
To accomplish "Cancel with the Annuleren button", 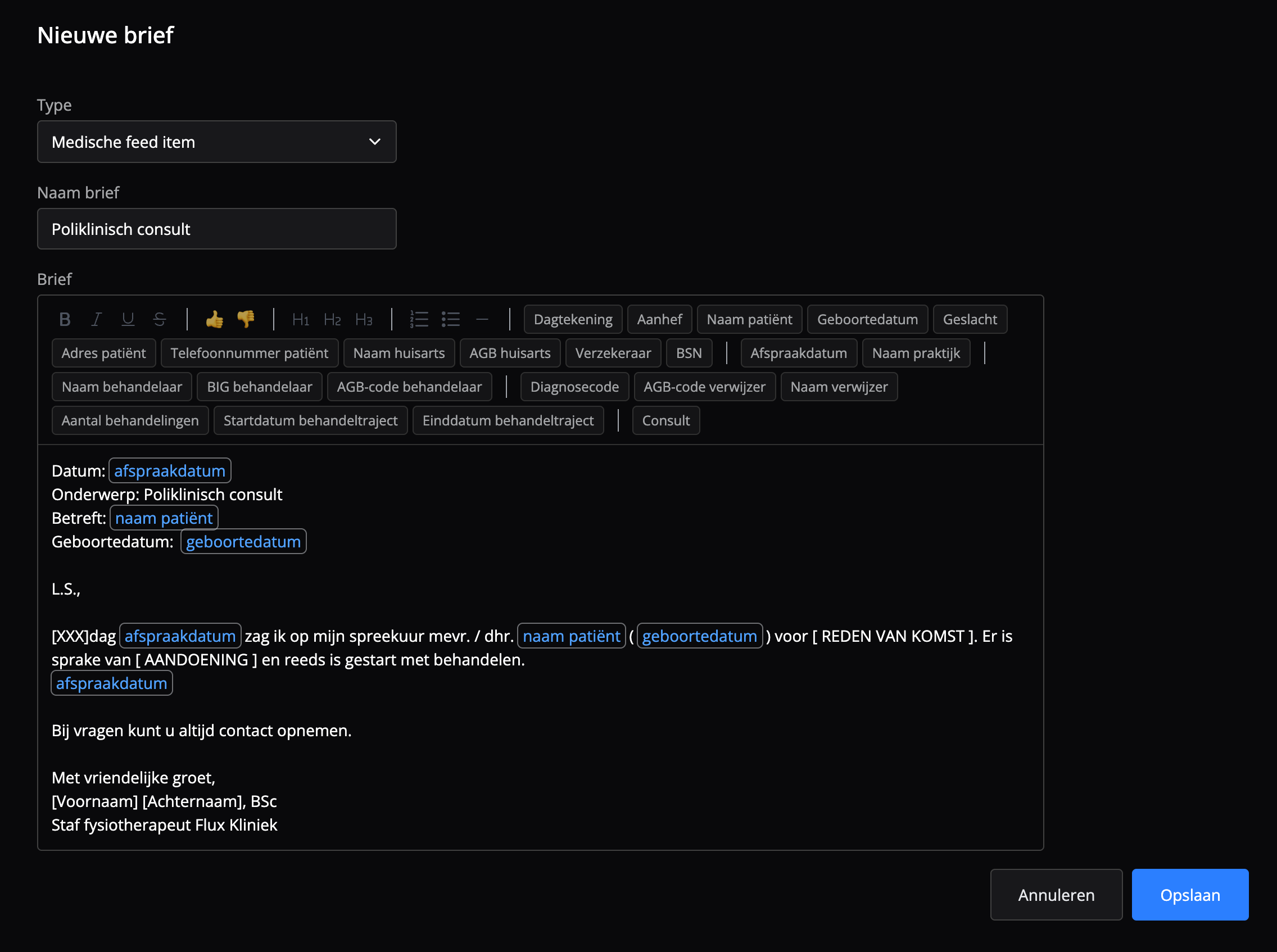I will pos(1056,895).
